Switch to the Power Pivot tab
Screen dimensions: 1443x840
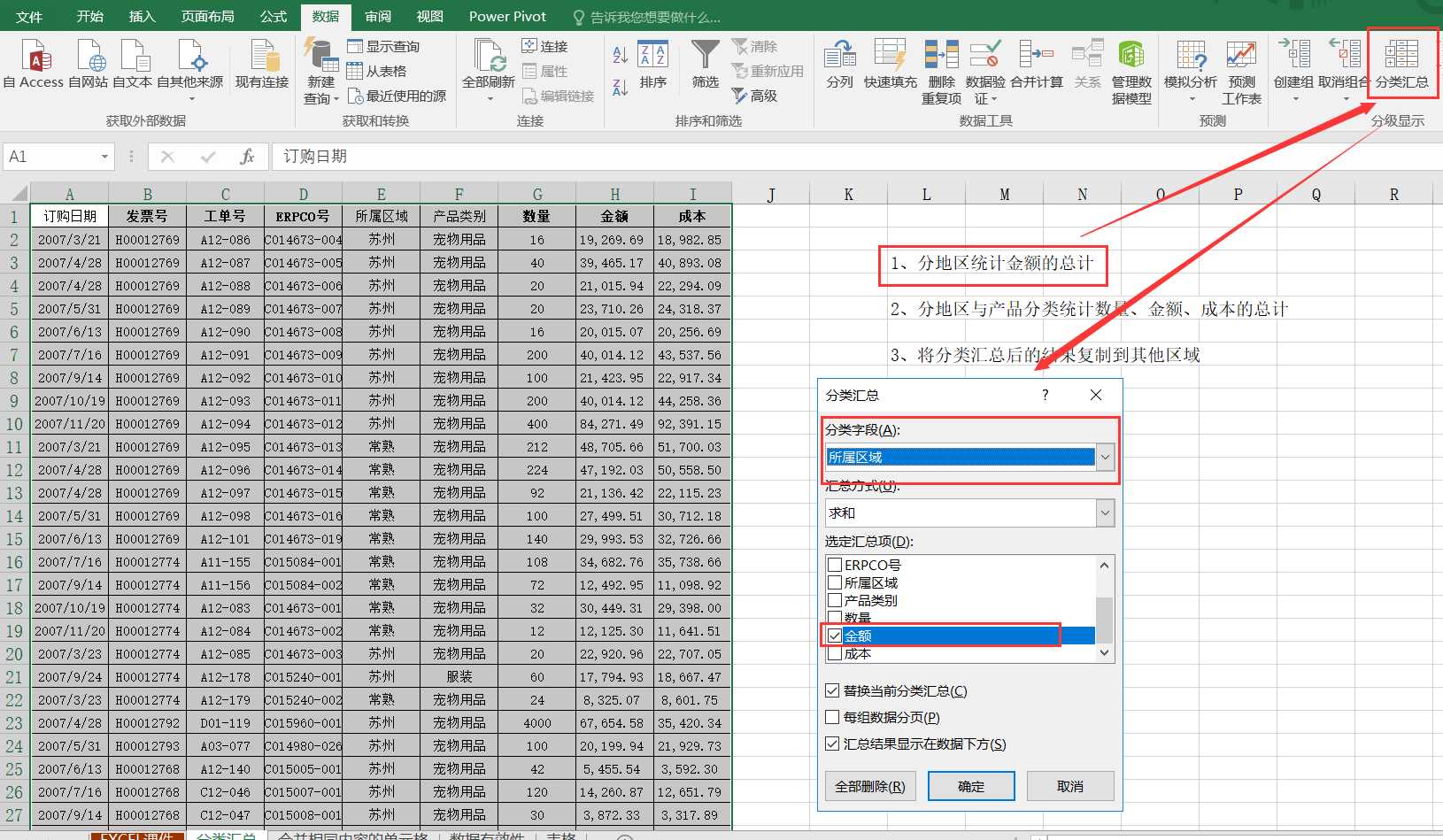[507, 17]
